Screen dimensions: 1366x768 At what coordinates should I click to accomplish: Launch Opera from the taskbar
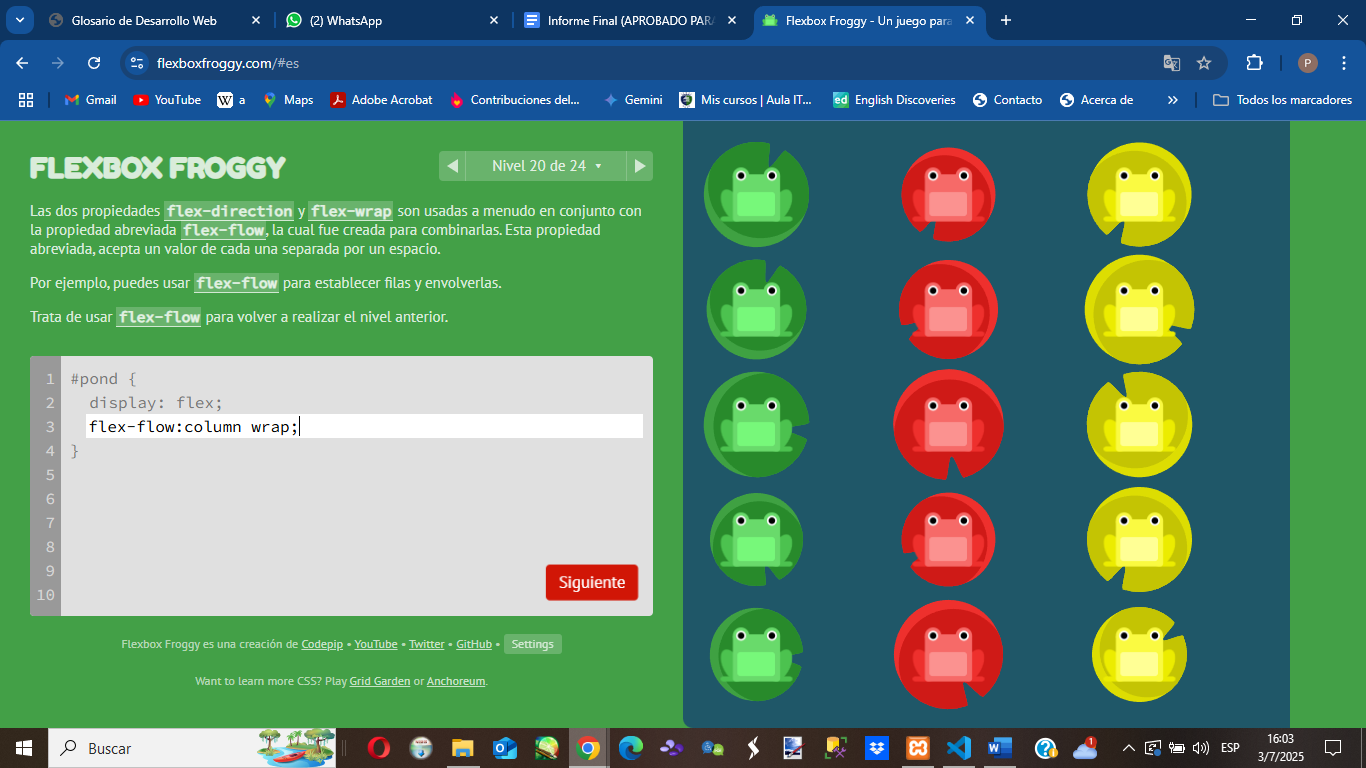coord(379,748)
